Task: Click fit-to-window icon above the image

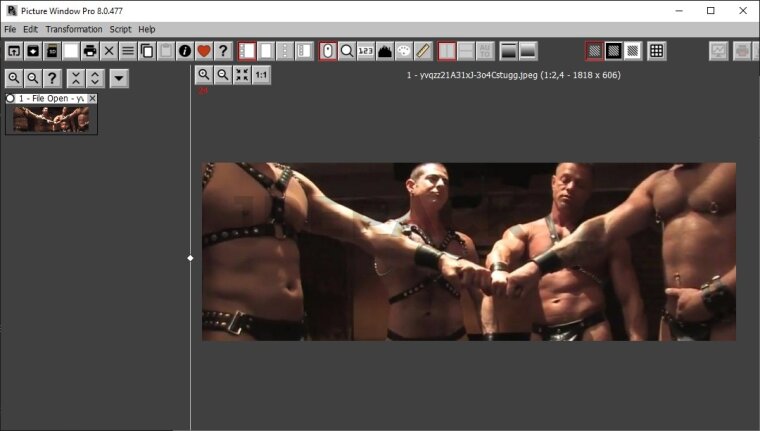Action: (242, 75)
